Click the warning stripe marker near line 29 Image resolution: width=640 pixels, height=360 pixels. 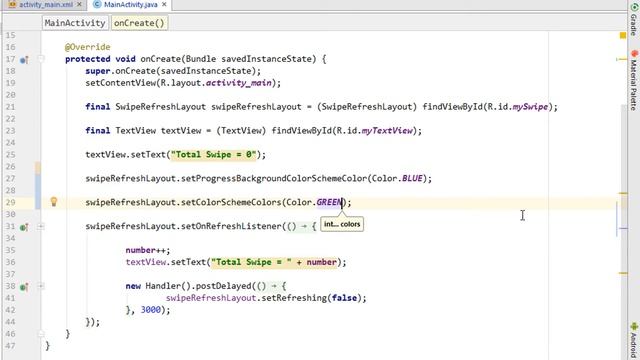(623, 193)
